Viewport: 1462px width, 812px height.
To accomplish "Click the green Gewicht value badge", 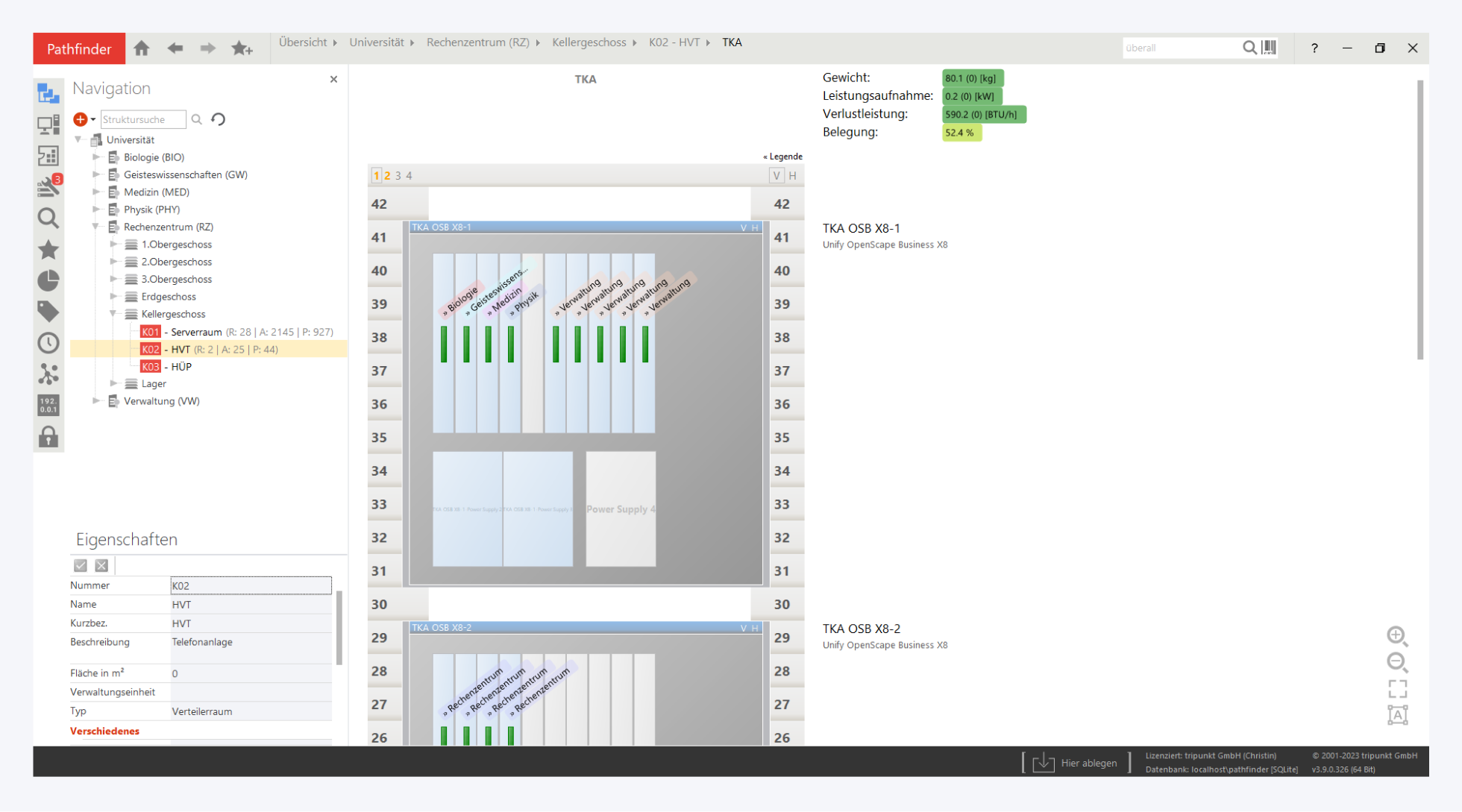I will click(972, 78).
